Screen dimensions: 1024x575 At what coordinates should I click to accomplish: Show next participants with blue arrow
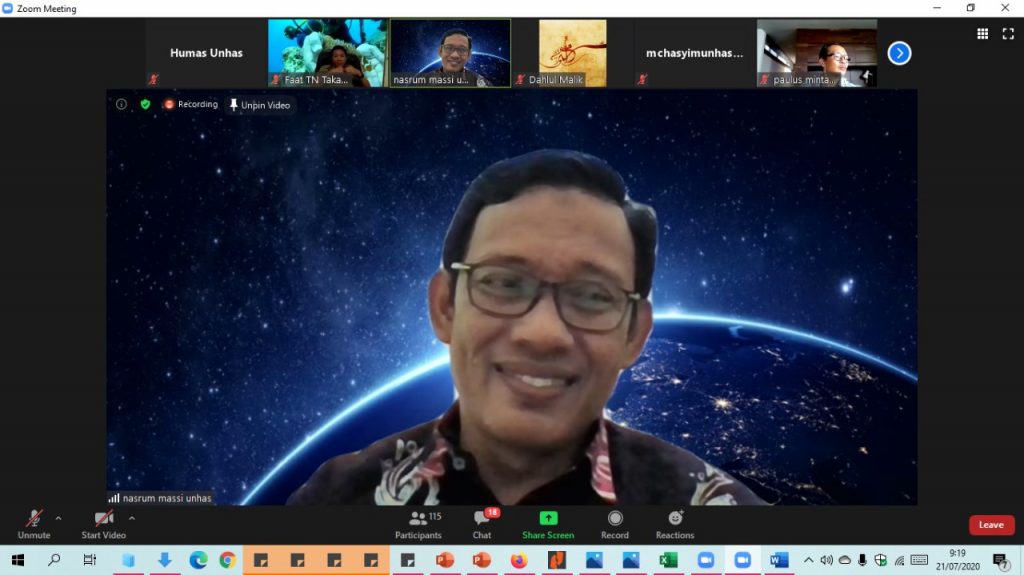point(899,53)
